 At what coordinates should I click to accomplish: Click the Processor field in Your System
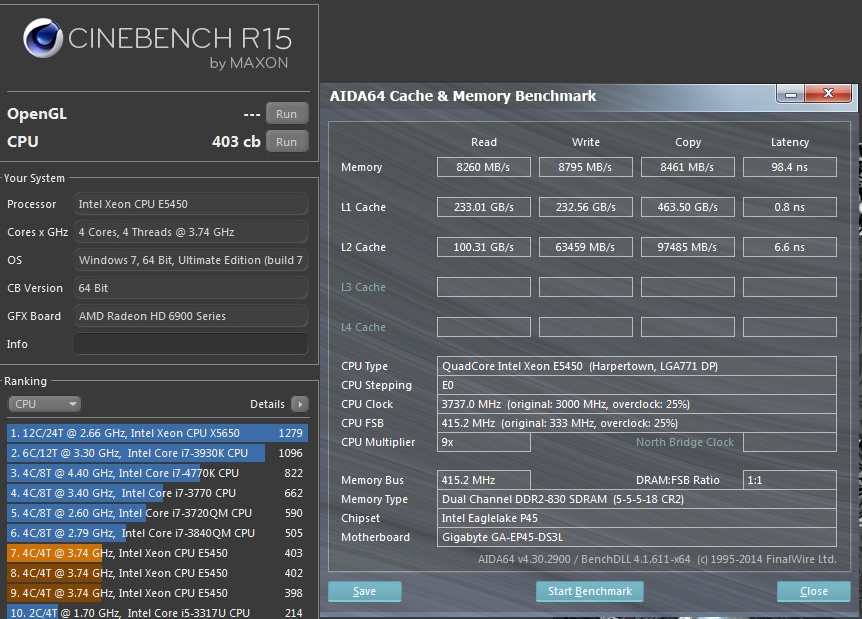(x=190, y=204)
